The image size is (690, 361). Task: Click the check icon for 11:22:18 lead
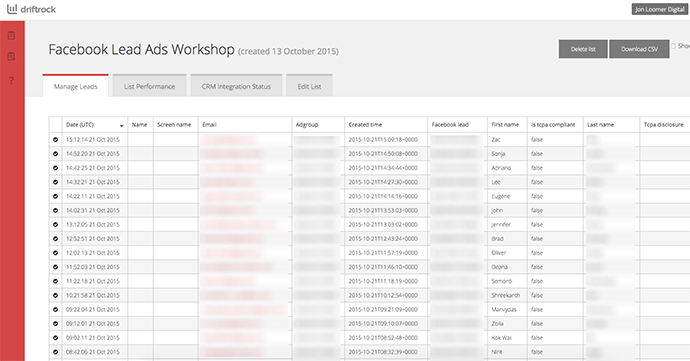(x=55, y=281)
